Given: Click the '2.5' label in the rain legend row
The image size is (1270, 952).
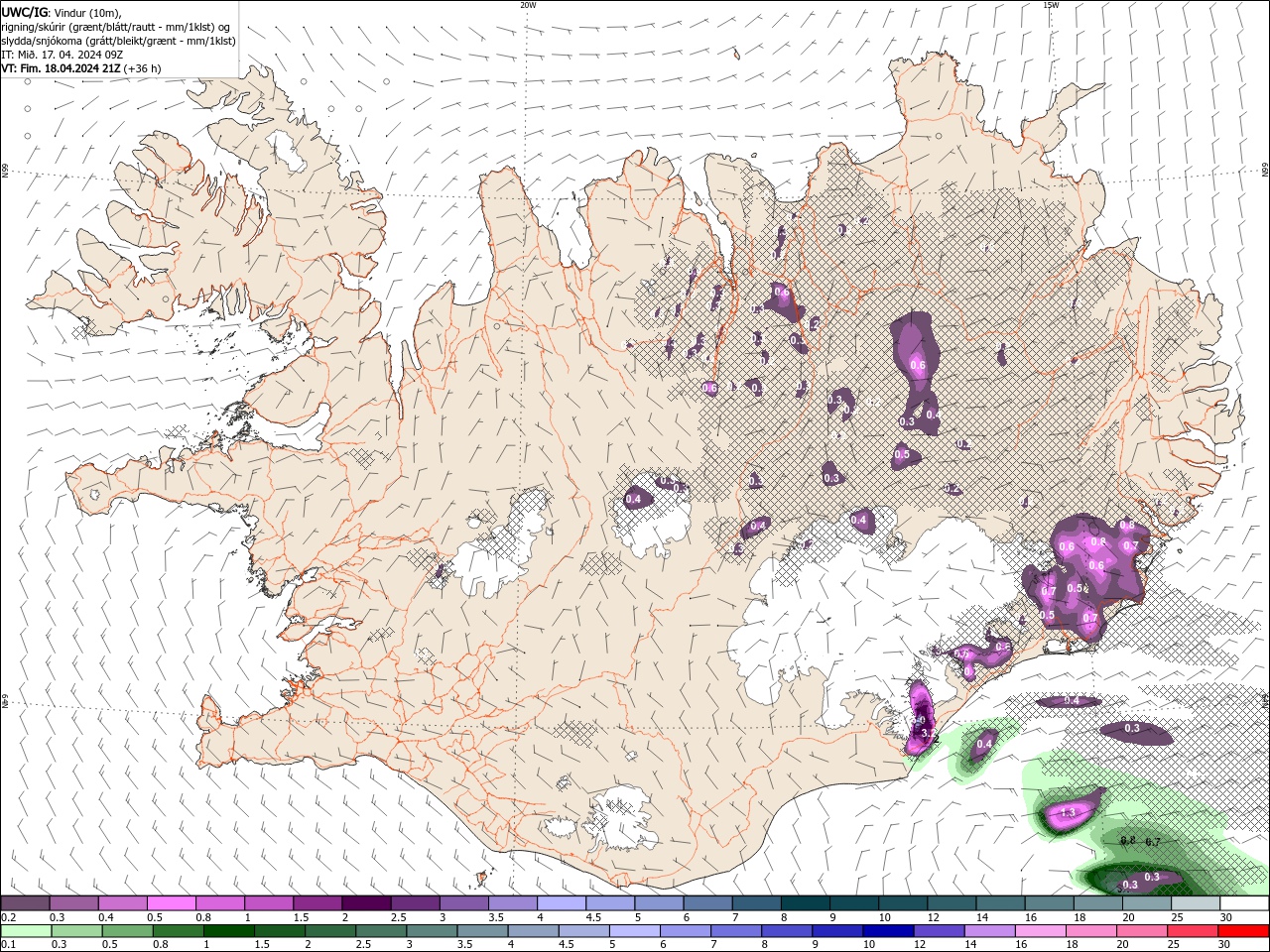Looking at the screenshot, I should tap(363, 944).
